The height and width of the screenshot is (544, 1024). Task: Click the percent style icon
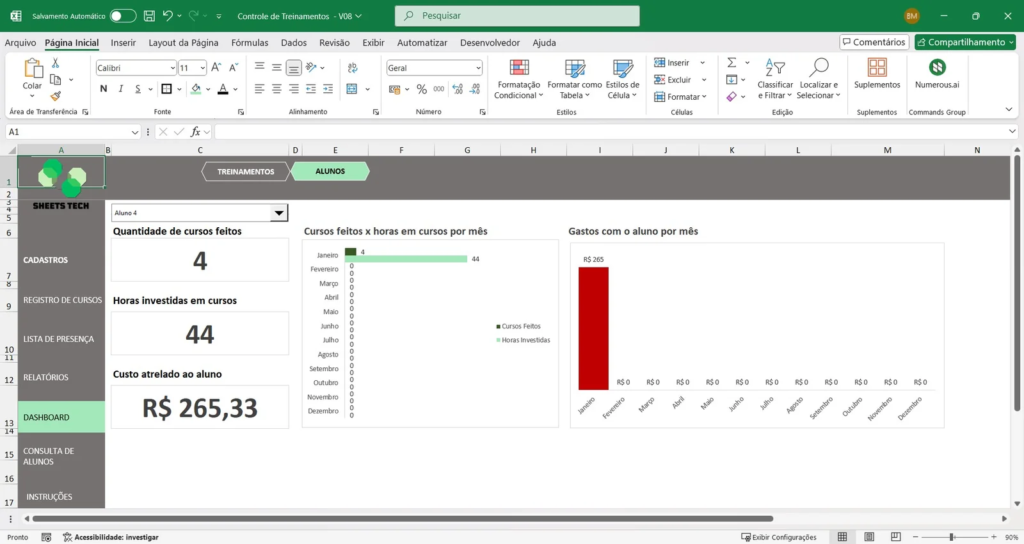422,89
